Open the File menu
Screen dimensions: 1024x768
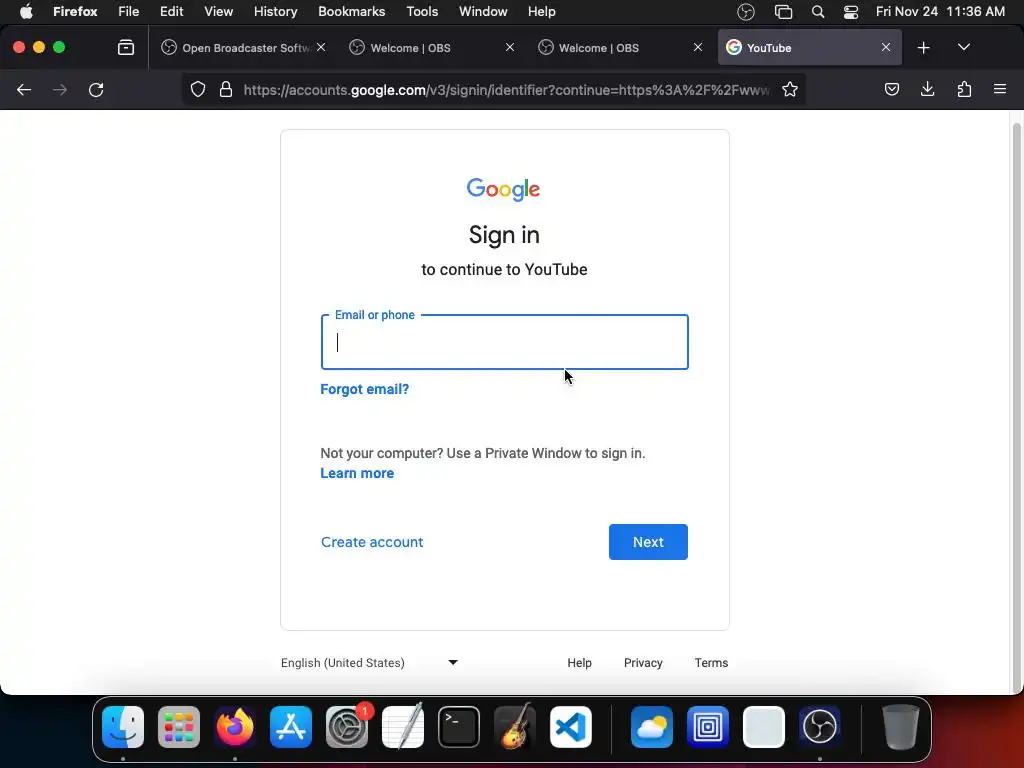(x=129, y=12)
